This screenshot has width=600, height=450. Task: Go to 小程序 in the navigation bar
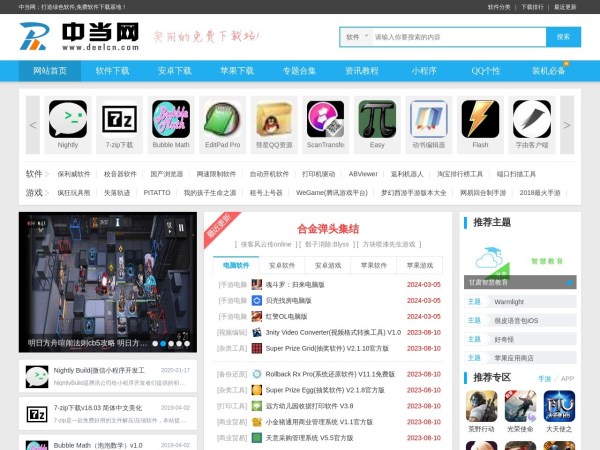coord(424,71)
